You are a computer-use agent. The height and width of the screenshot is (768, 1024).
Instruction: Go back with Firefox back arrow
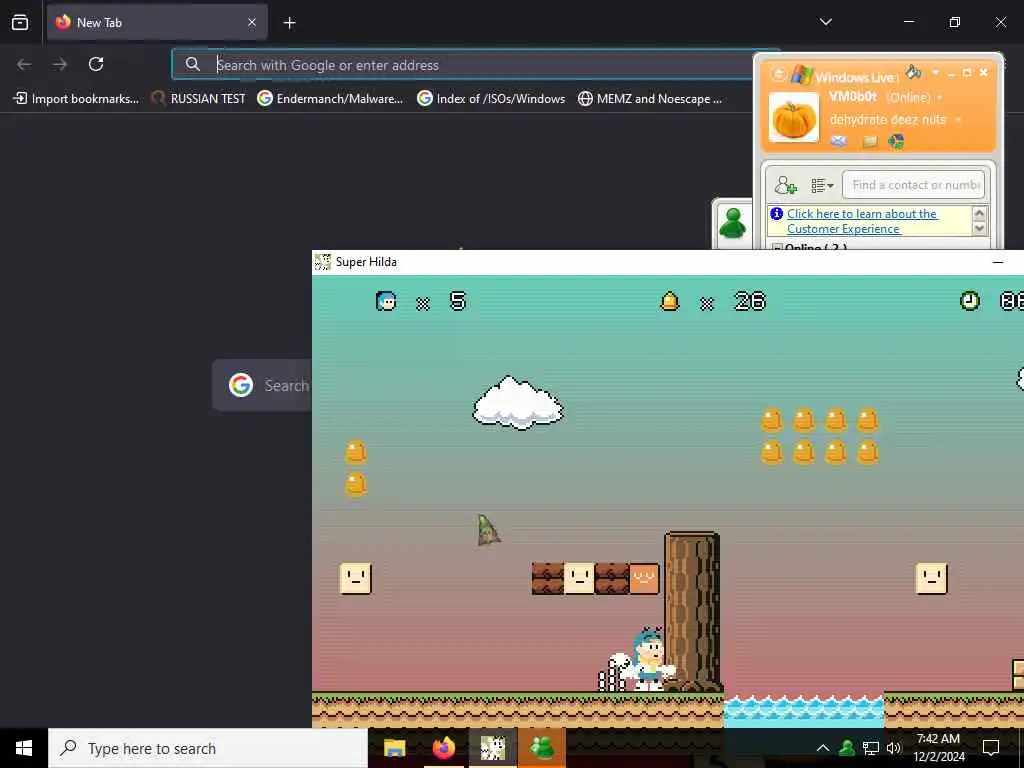[24, 64]
